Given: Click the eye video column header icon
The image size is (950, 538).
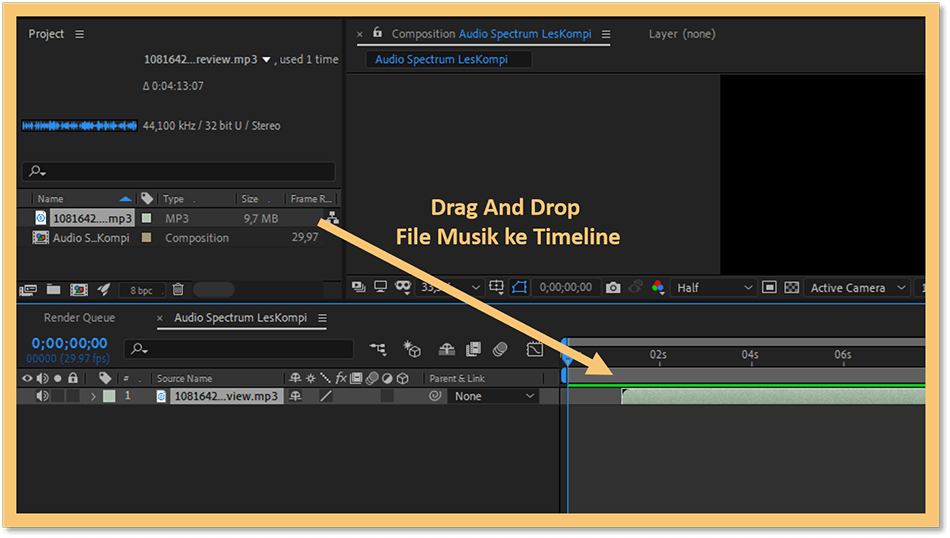Looking at the screenshot, I should [x=27, y=378].
